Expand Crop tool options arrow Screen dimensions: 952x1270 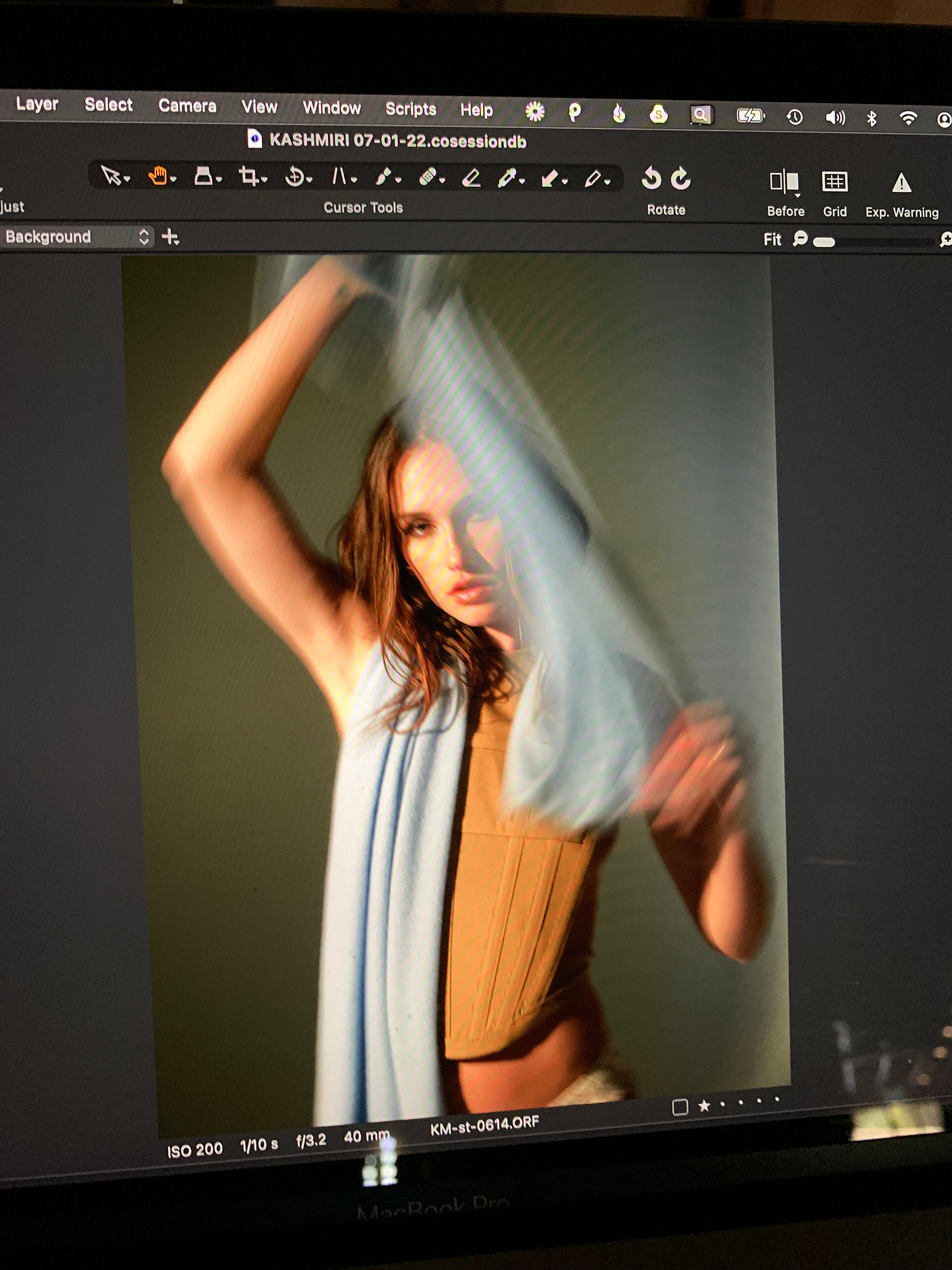tap(264, 179)
